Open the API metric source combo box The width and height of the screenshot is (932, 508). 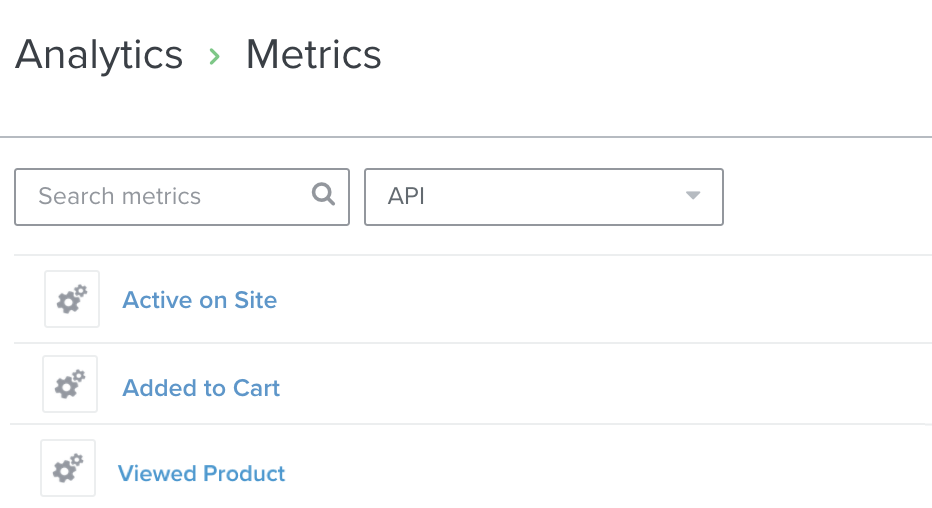click(x=543, y=197)
